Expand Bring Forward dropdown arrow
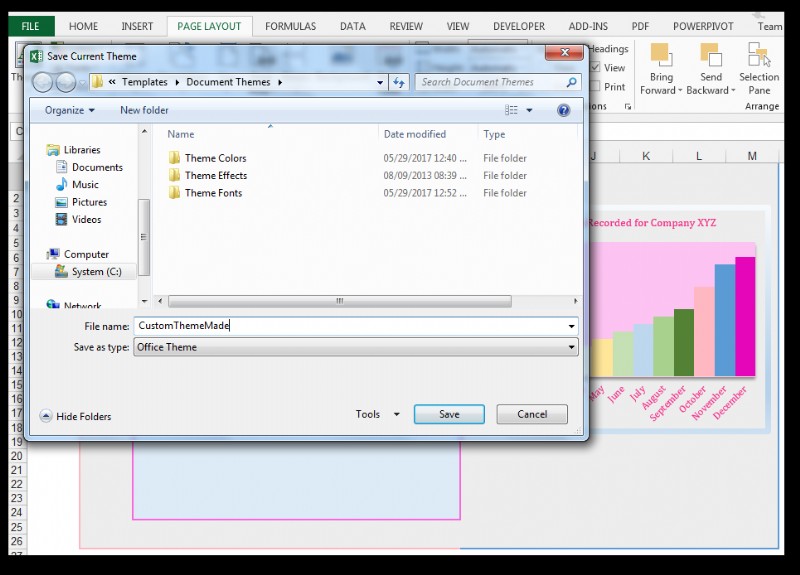This screenshot has height=575, width=800. point(680,90)
